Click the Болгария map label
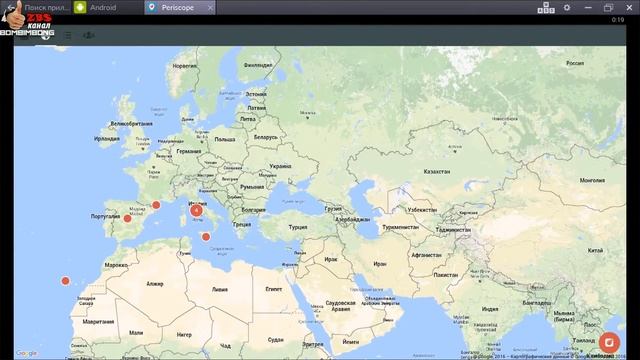The width and height of the screenshot is (640, 360). tap(253, 210)
